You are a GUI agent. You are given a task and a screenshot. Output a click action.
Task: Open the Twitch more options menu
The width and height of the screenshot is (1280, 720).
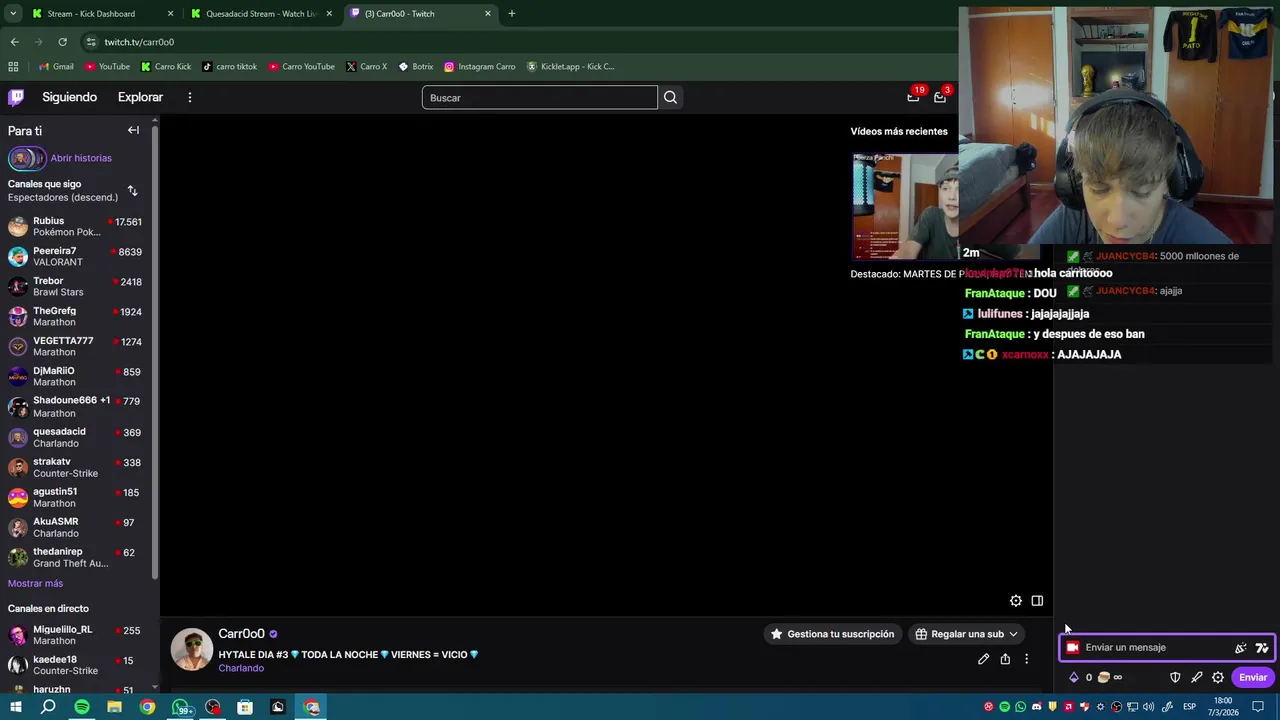pos(189,97)
